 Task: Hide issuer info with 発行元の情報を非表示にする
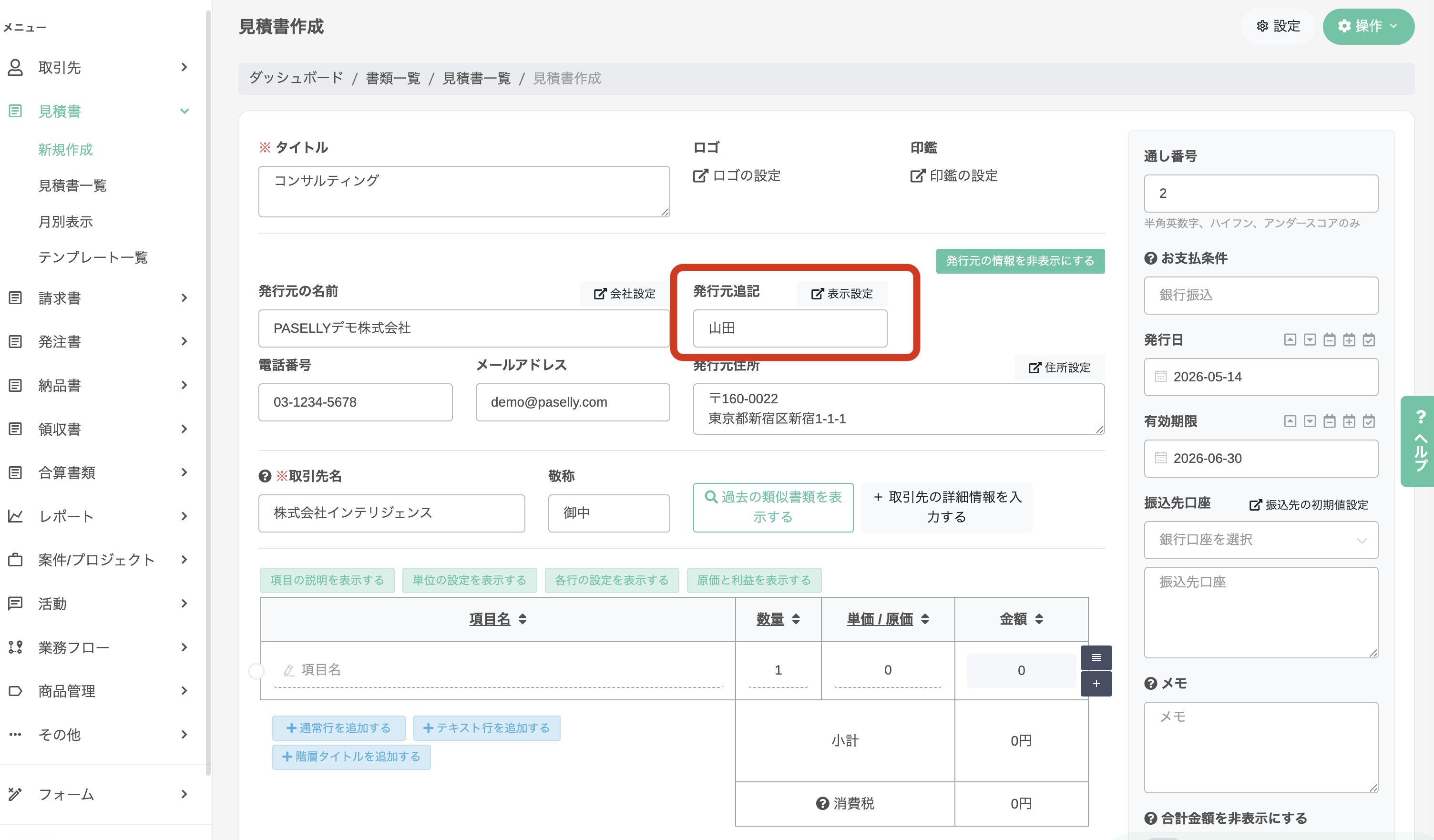click(x=1020, y=261)
